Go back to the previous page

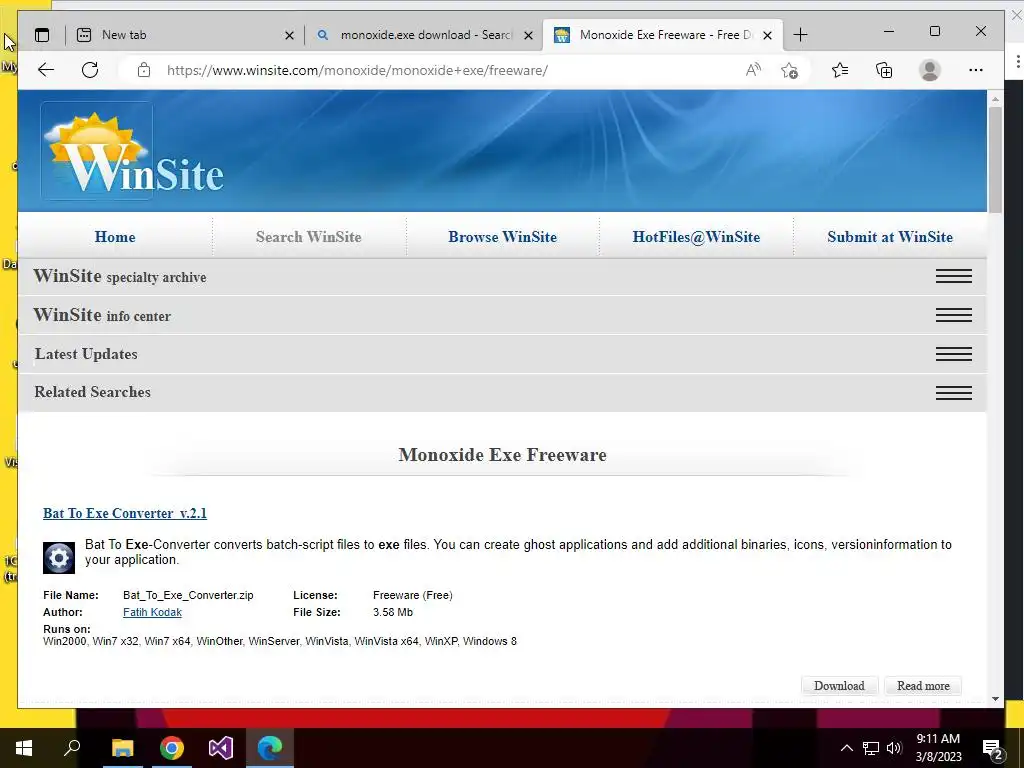46,70
